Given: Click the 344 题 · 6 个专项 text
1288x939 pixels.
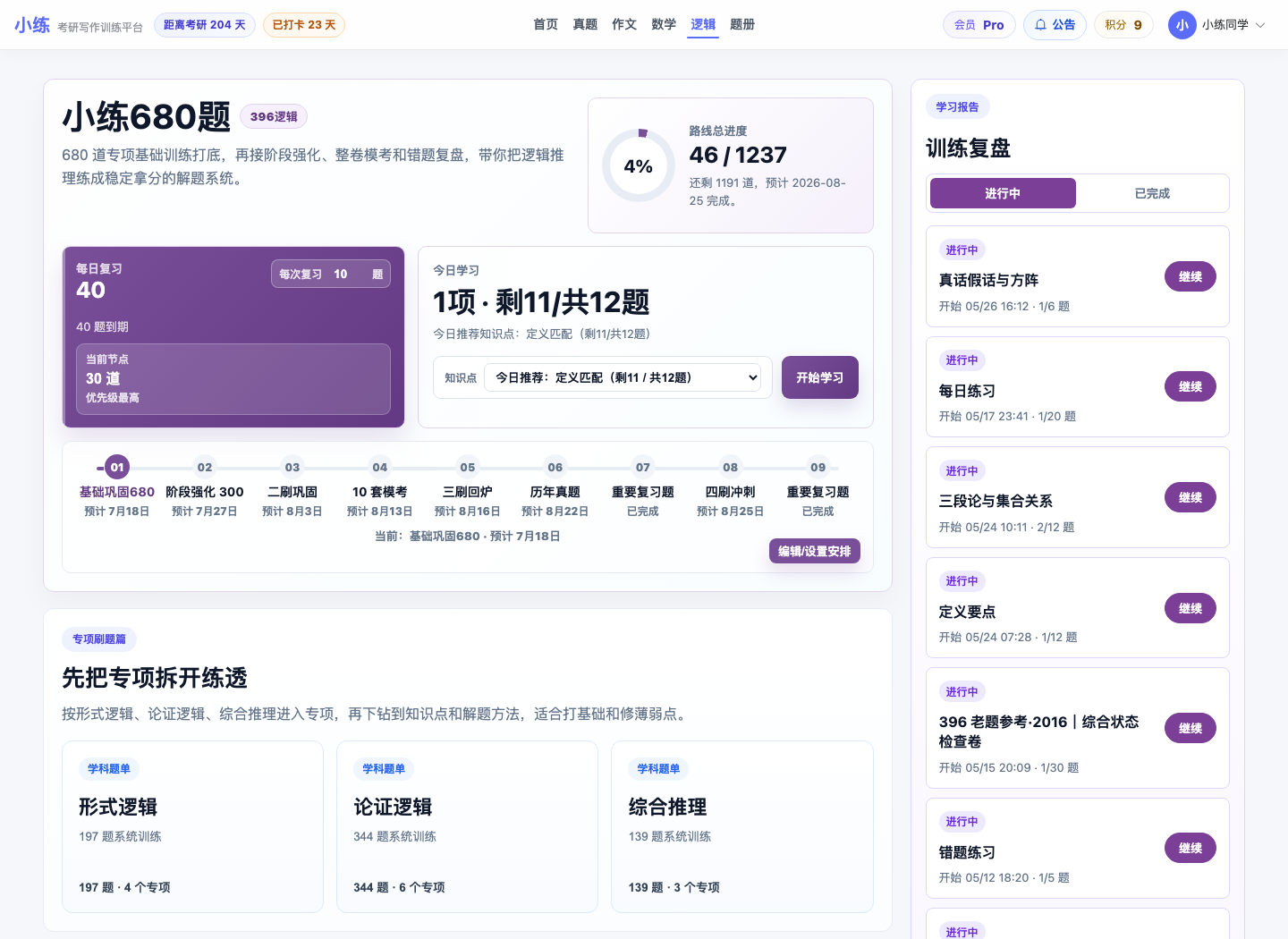Looking at the screenshot, I should pyautogui.click(x=399, y=887).
